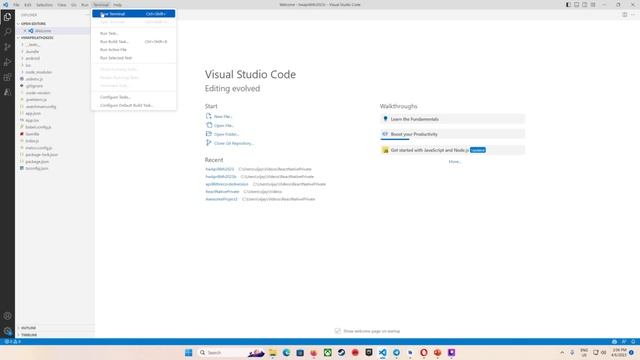Open tsconfig.json in the explorer
Image resolution: width=640 pixels, height=360 pixels.
click(36, 168)
